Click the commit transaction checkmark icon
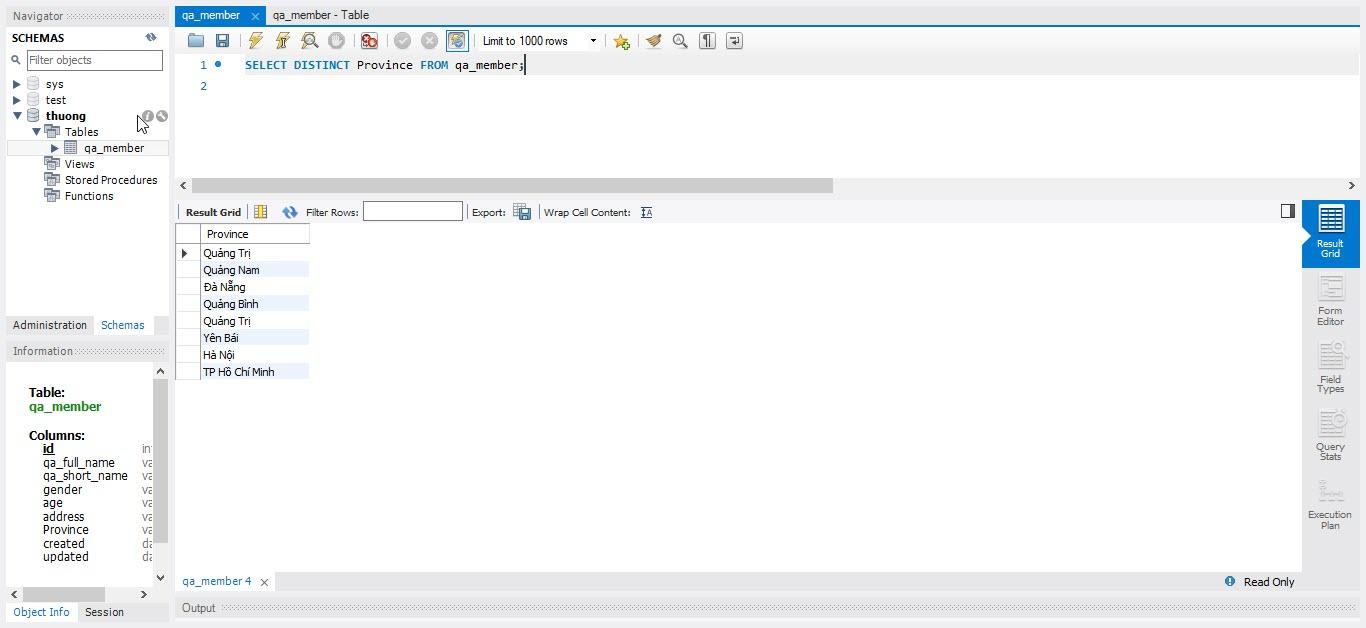Viewport: 1366px width, 628px height. 402,41
